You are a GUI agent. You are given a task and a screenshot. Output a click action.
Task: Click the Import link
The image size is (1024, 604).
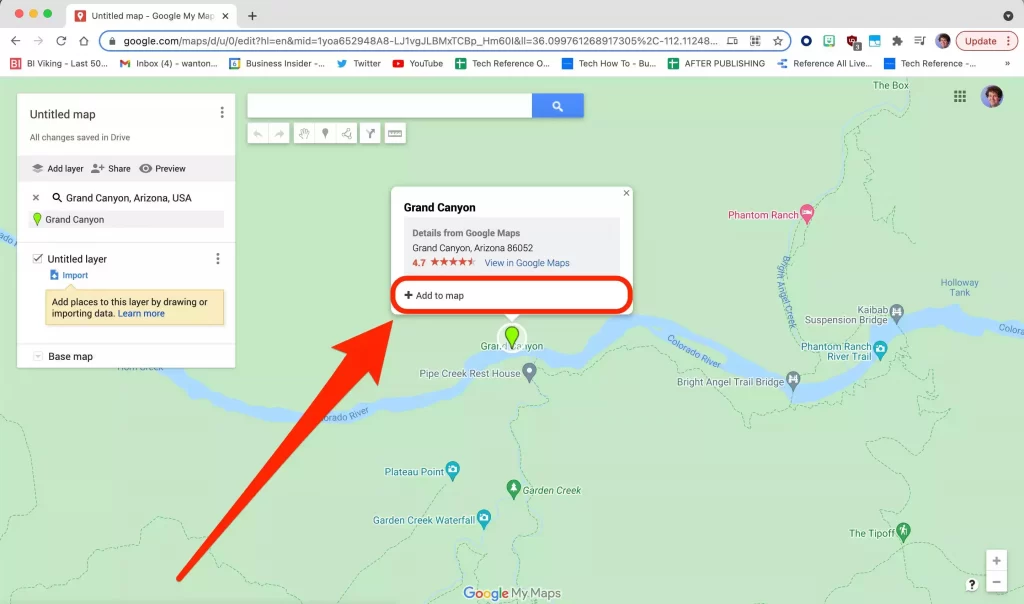tap(69, 276)
